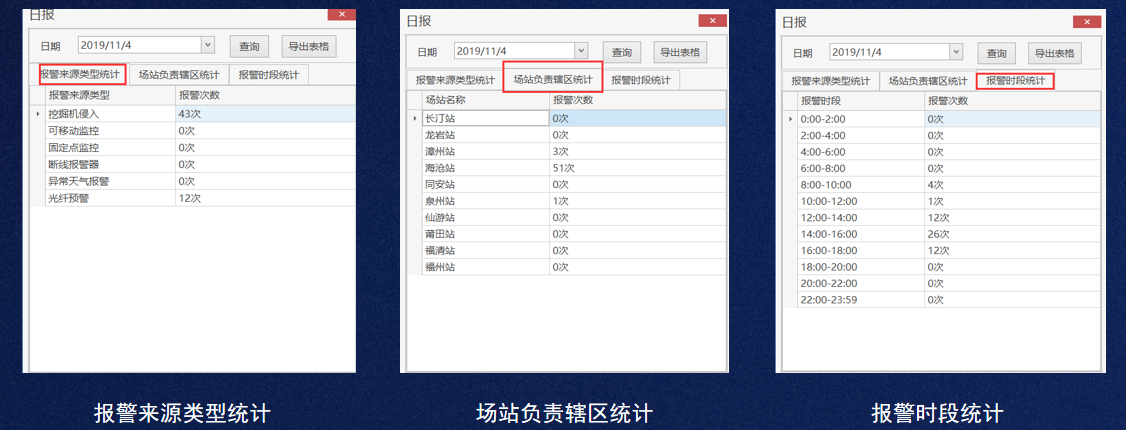
Task: Open the date dropdown above the 挖掘机侵入 table
Action: (x=207, y=45)
